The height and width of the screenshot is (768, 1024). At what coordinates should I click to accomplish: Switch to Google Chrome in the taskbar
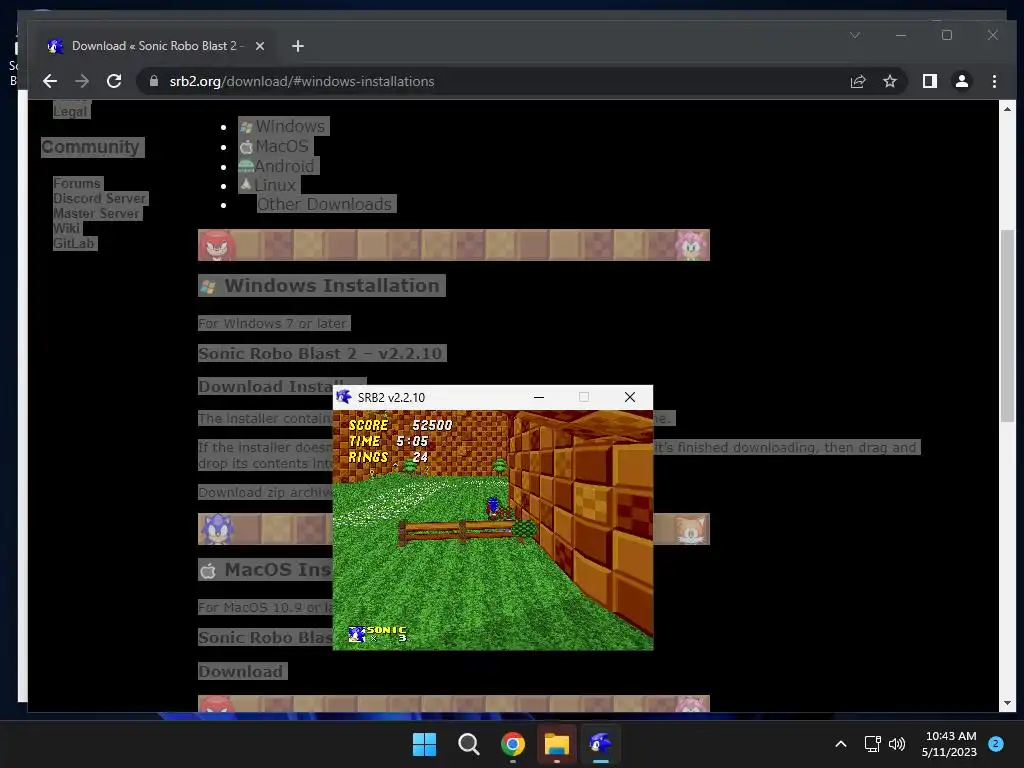point(513,744)
